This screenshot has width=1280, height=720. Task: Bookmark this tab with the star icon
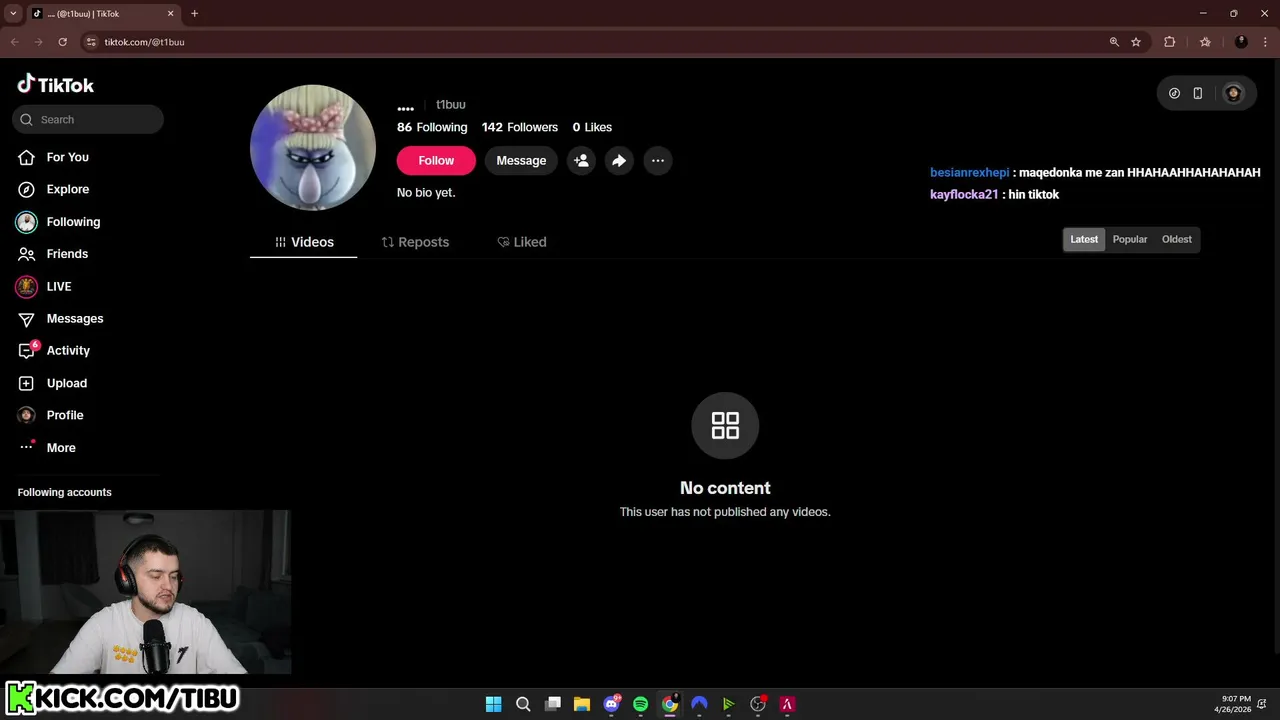point(1136,42)
